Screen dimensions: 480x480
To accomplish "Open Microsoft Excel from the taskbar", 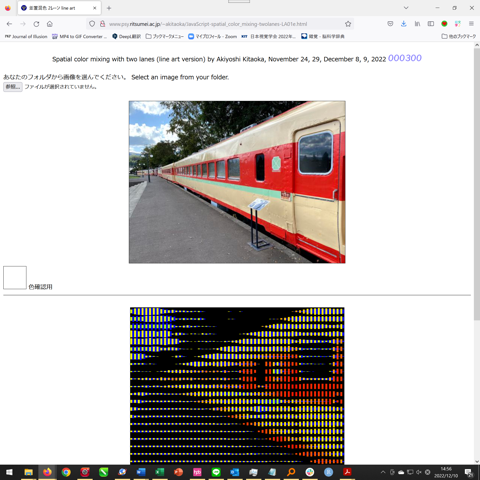I will (x=160, y=472).
